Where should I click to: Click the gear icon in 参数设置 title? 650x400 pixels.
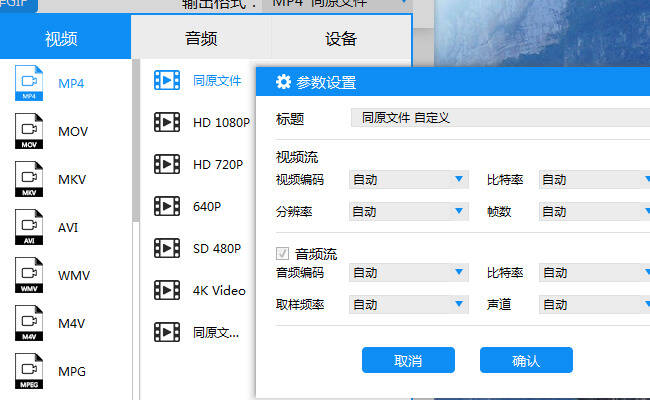point(284,82)
